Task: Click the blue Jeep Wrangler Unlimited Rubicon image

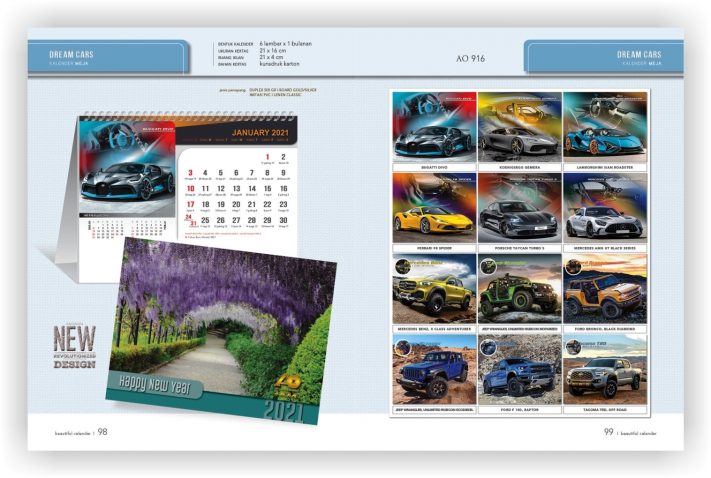Action: [x=434, y=369]
